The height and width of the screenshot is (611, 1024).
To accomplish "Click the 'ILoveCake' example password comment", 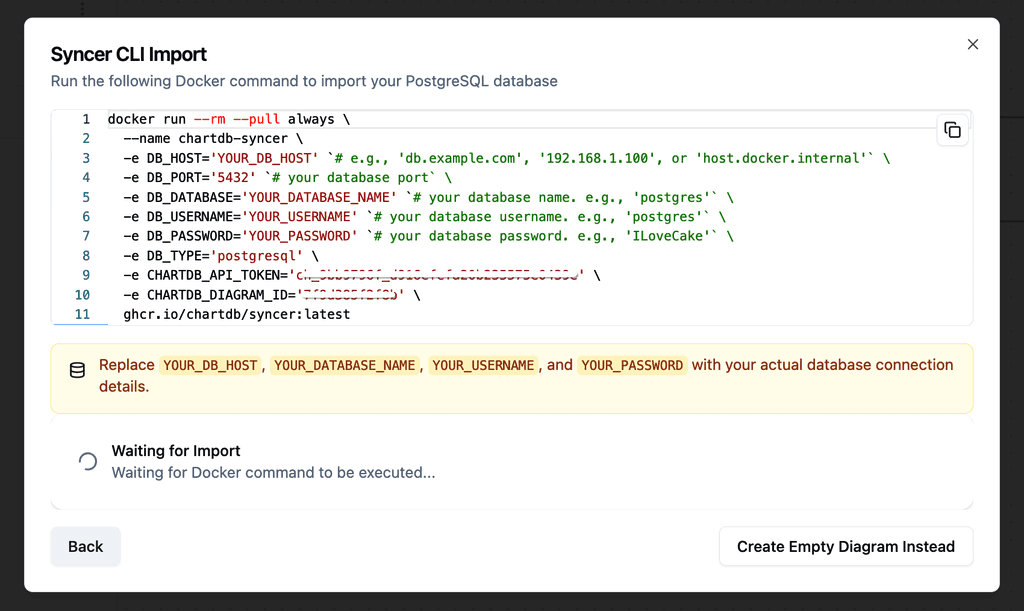I will tap(667, 236).
